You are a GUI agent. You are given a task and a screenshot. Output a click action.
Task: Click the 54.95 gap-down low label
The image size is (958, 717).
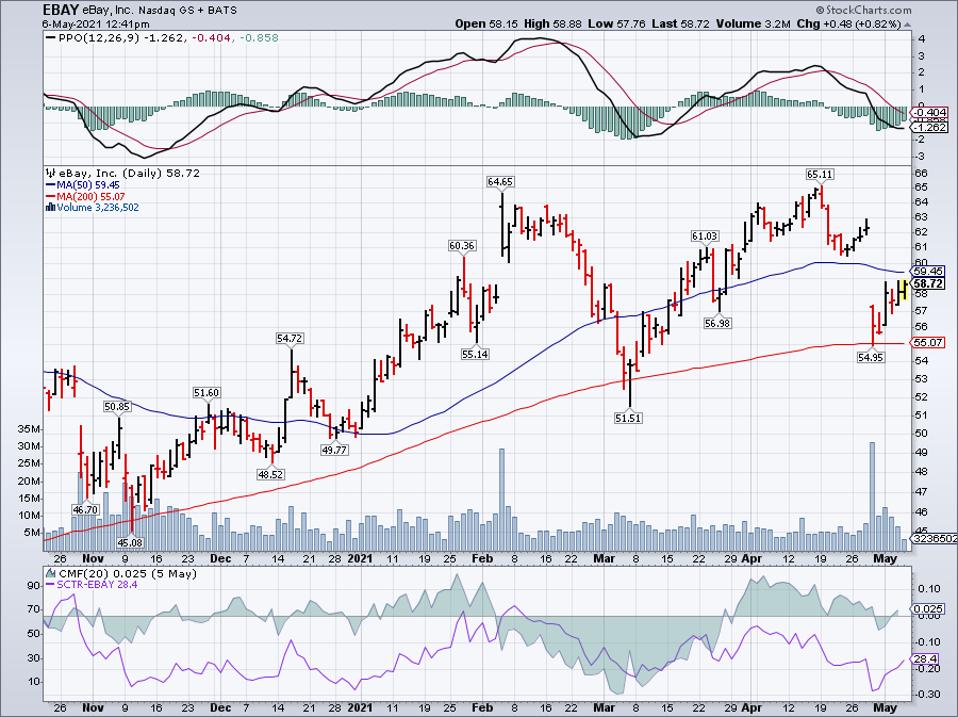pyautogui.click(x=871, y=357)
